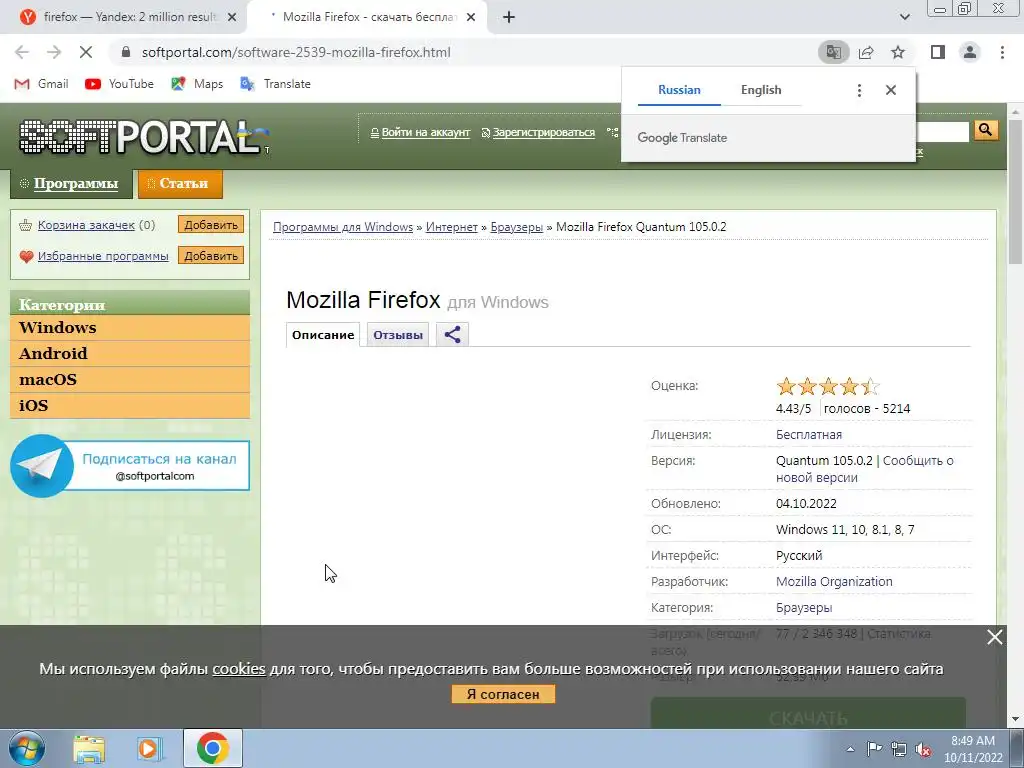This screenshot has width=1024, height=768.
Task: Select the iOS category
Action: click(130, 406)
